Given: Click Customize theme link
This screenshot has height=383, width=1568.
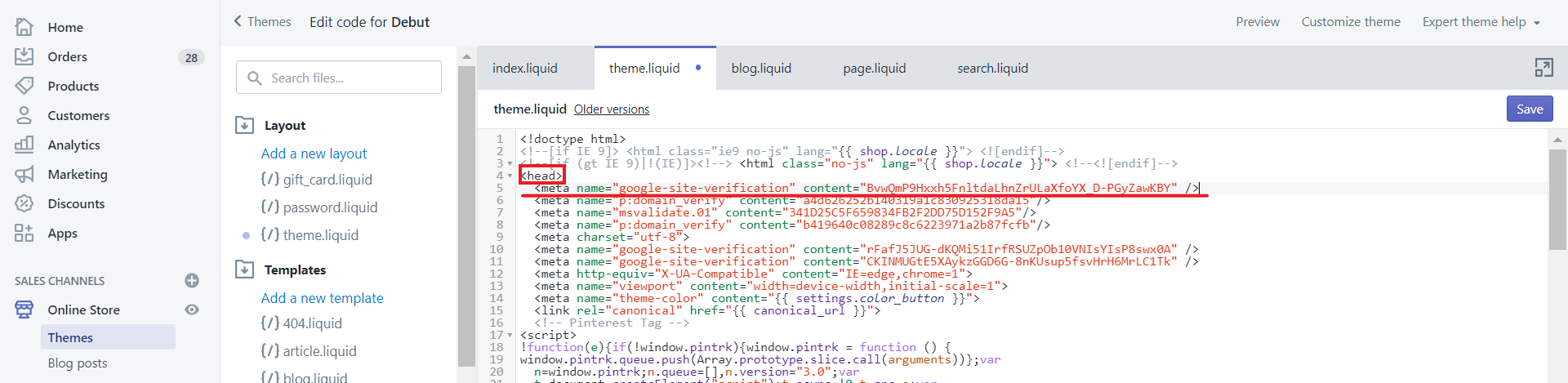Looking at the screenshot, I should coord(1351,22).
